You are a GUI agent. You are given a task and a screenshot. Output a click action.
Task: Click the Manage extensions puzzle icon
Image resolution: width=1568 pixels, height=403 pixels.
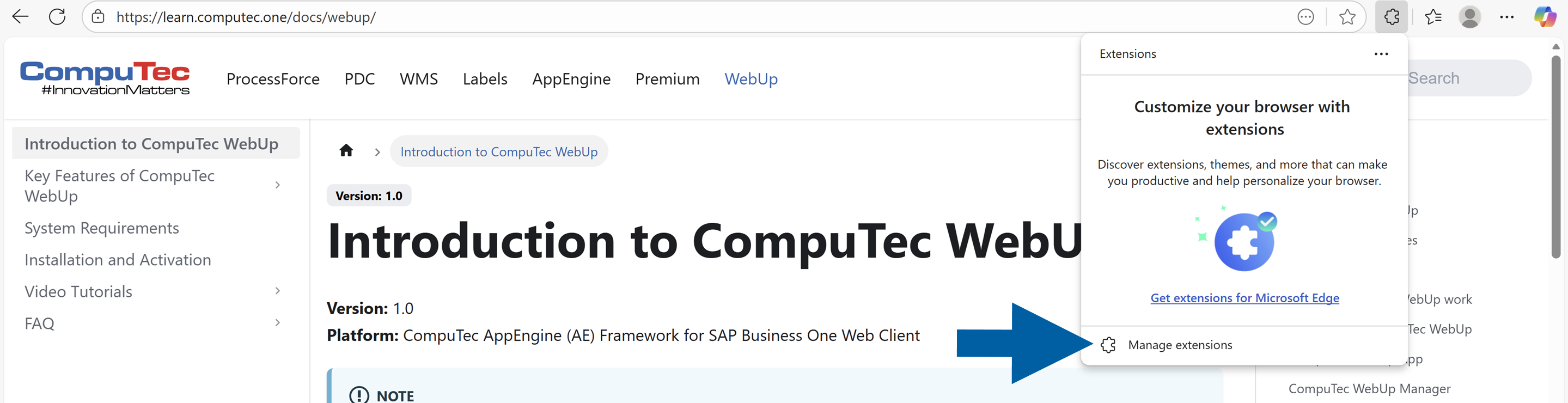(1108, 345)
